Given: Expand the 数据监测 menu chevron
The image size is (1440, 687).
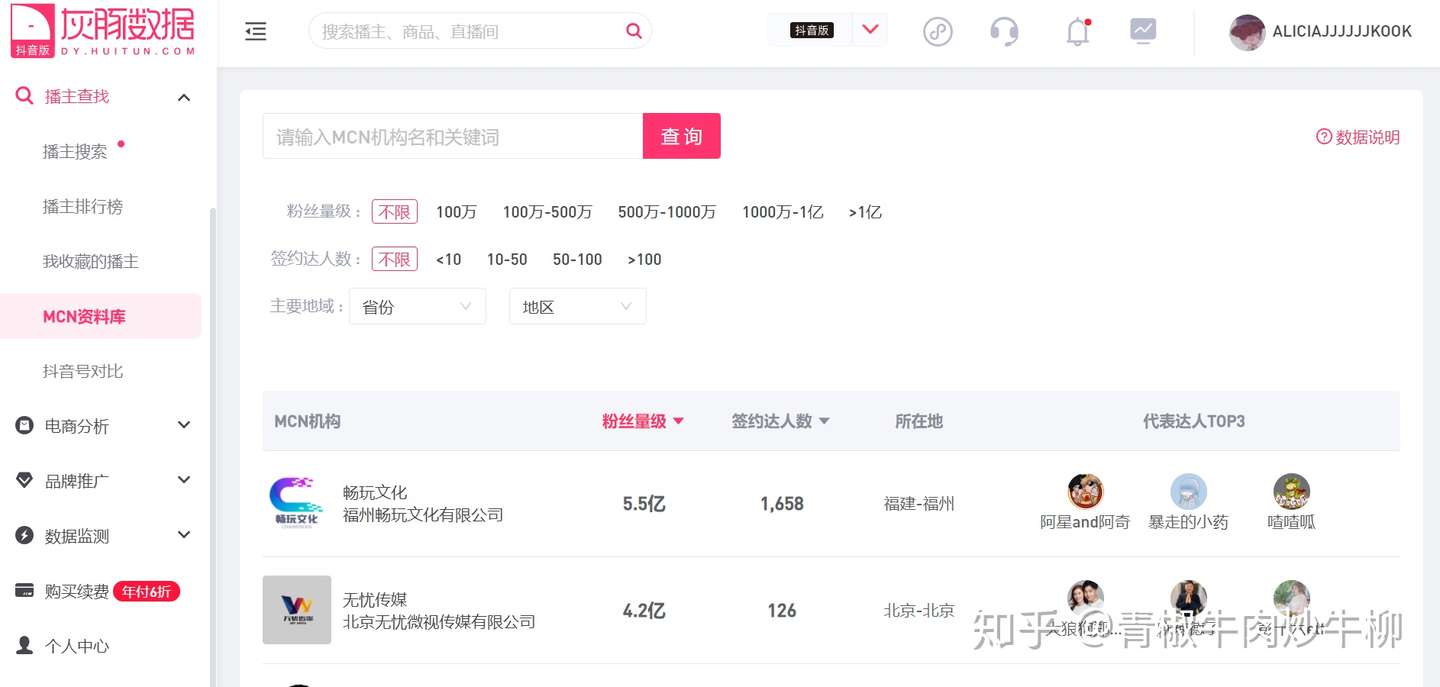Looking at the screenshot, I should (x=184, y=535).
